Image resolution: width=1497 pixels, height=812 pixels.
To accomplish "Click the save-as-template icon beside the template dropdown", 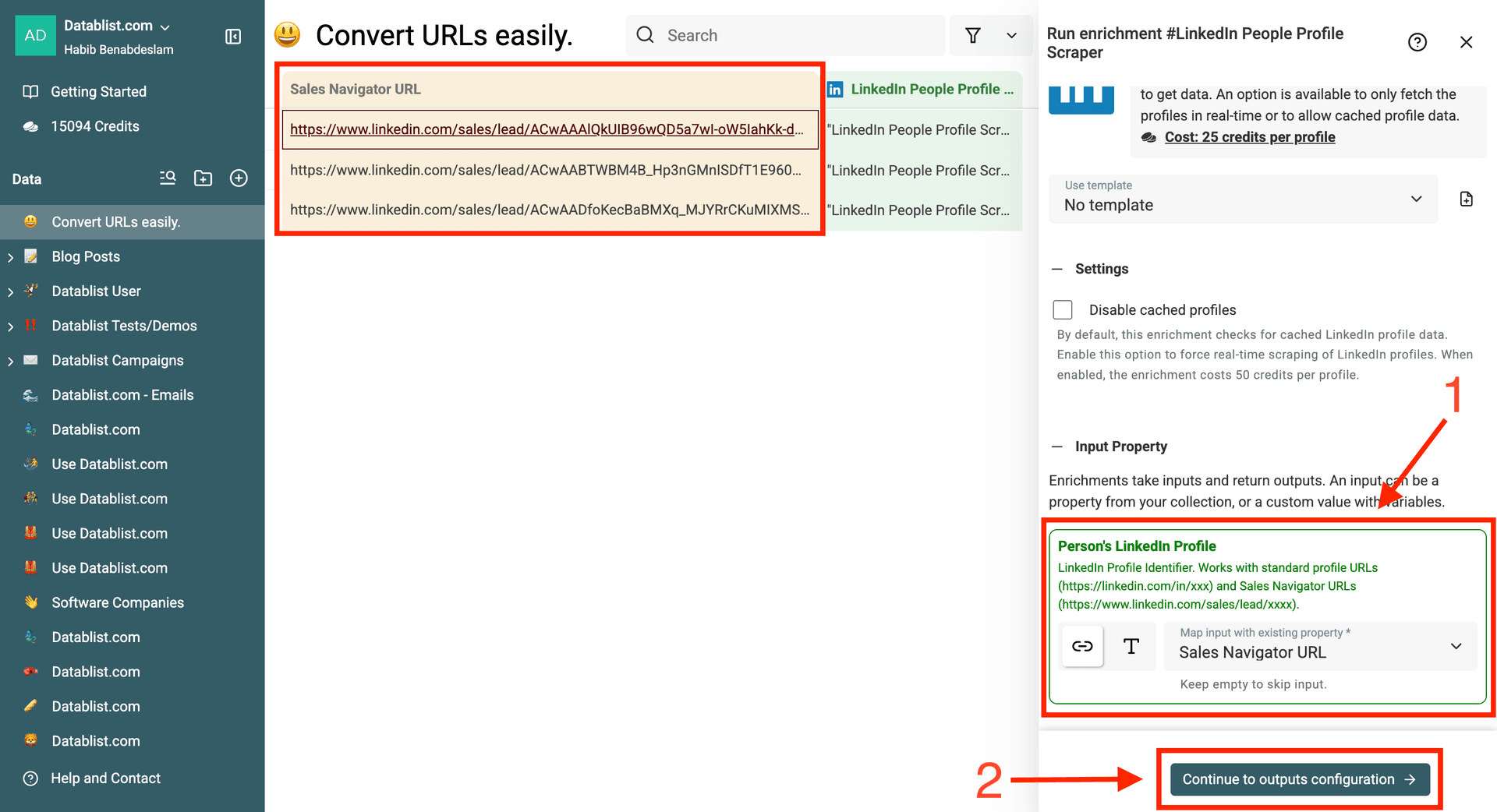I will coord(1466,199).
